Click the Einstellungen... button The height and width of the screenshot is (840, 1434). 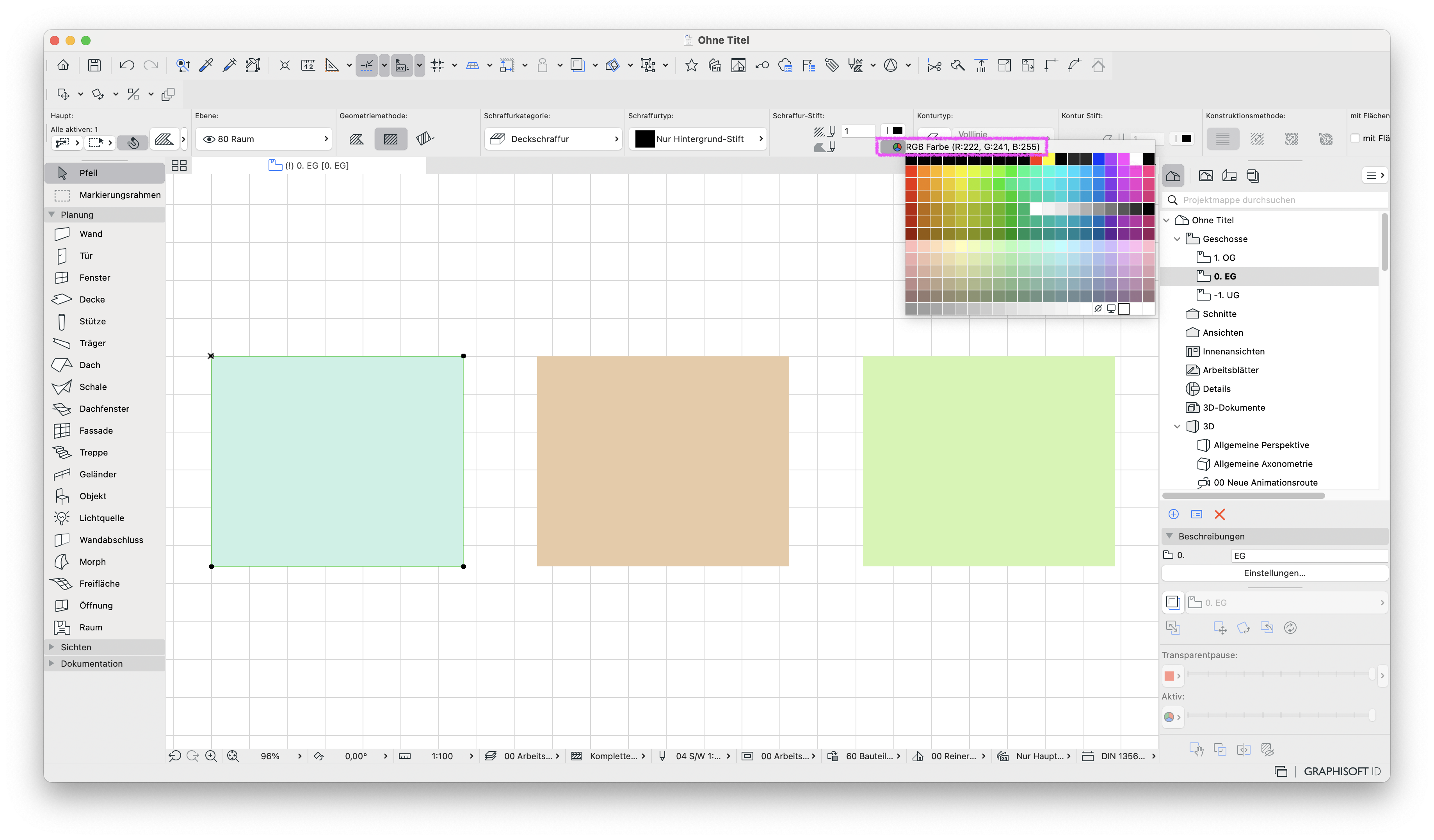1275,573
